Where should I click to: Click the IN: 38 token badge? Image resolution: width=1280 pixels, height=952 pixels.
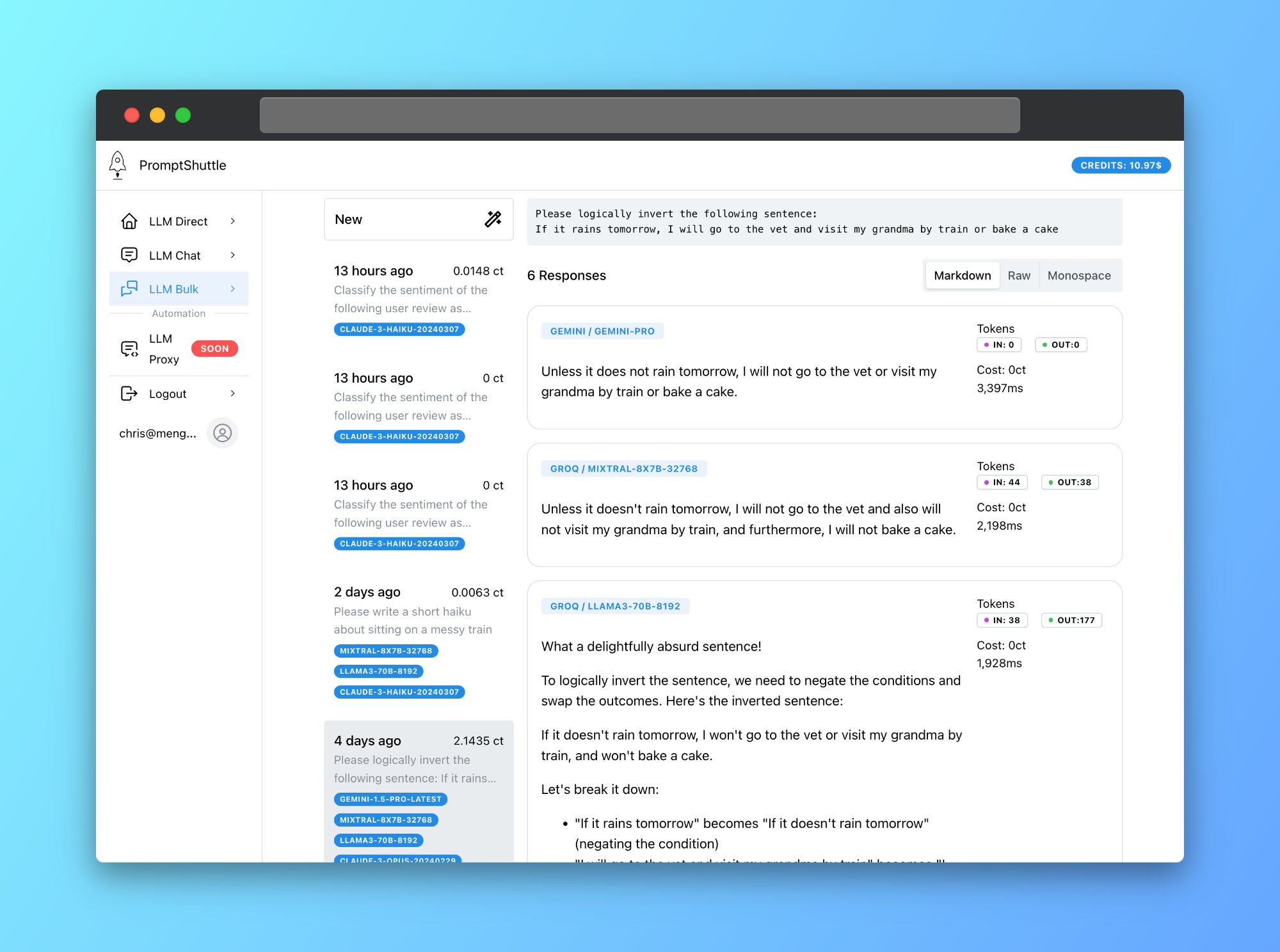pos(1002,620)
